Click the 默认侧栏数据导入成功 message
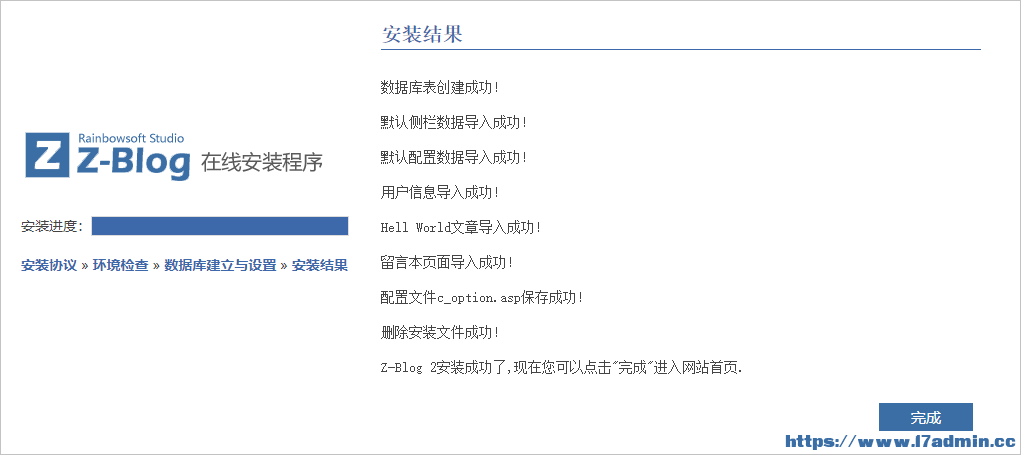 [x=453, y=122]
